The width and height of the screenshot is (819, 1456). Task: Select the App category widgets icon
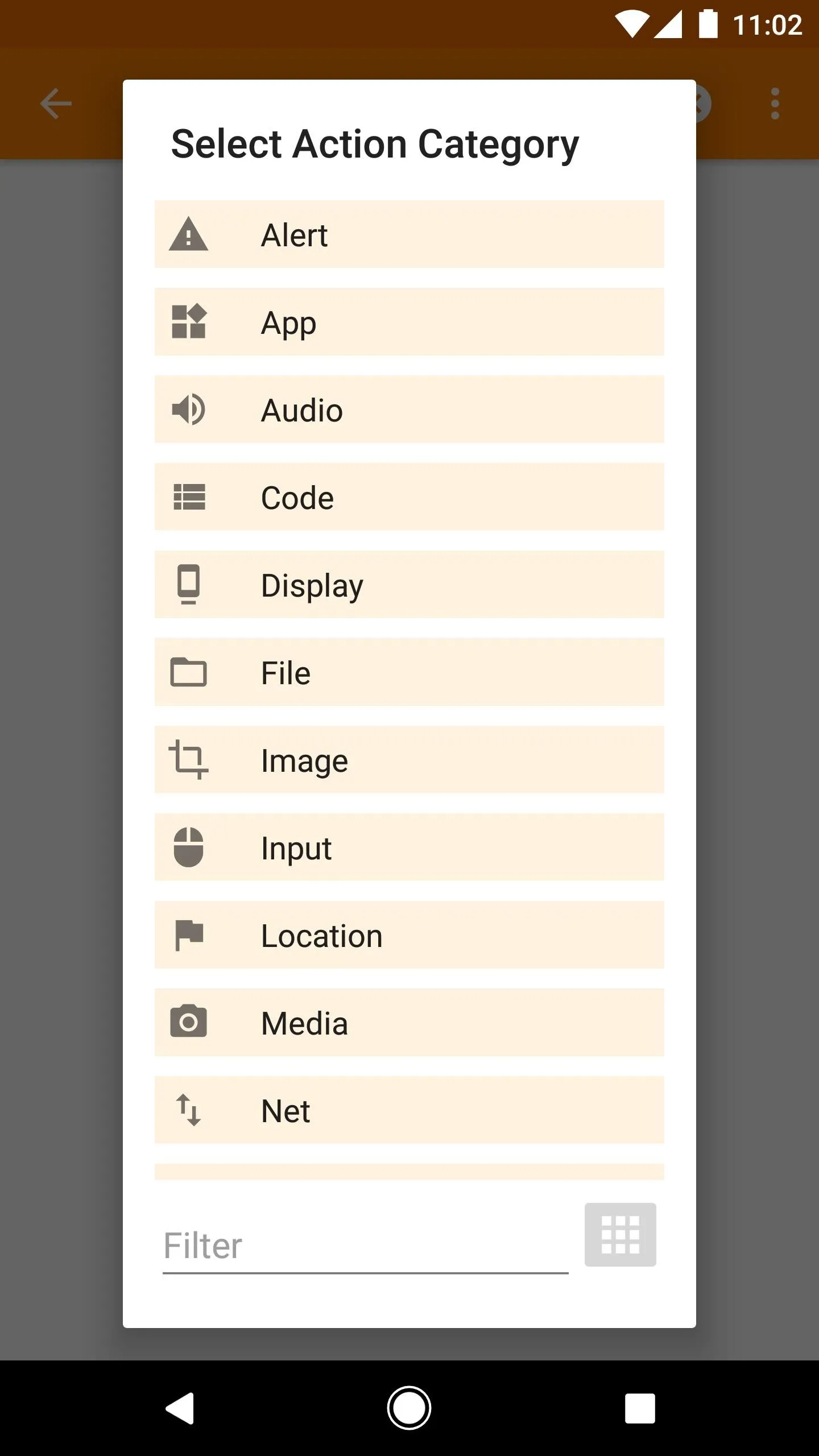coord(188,322)
